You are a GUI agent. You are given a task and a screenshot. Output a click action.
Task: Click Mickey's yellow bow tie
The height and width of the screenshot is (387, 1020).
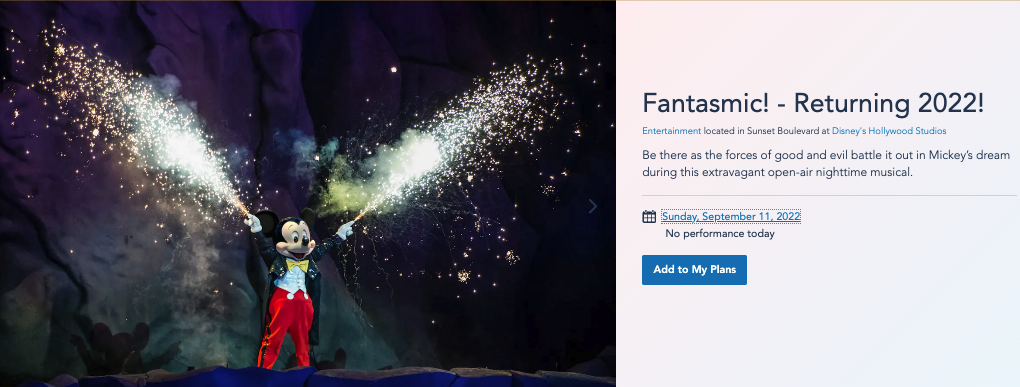pyautogui.click(x=297, y=265)
